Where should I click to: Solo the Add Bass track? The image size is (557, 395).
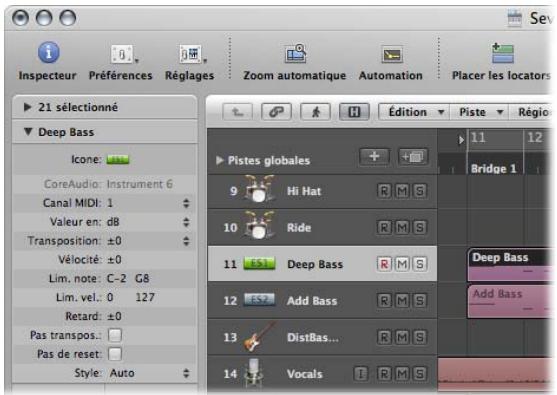420,301
